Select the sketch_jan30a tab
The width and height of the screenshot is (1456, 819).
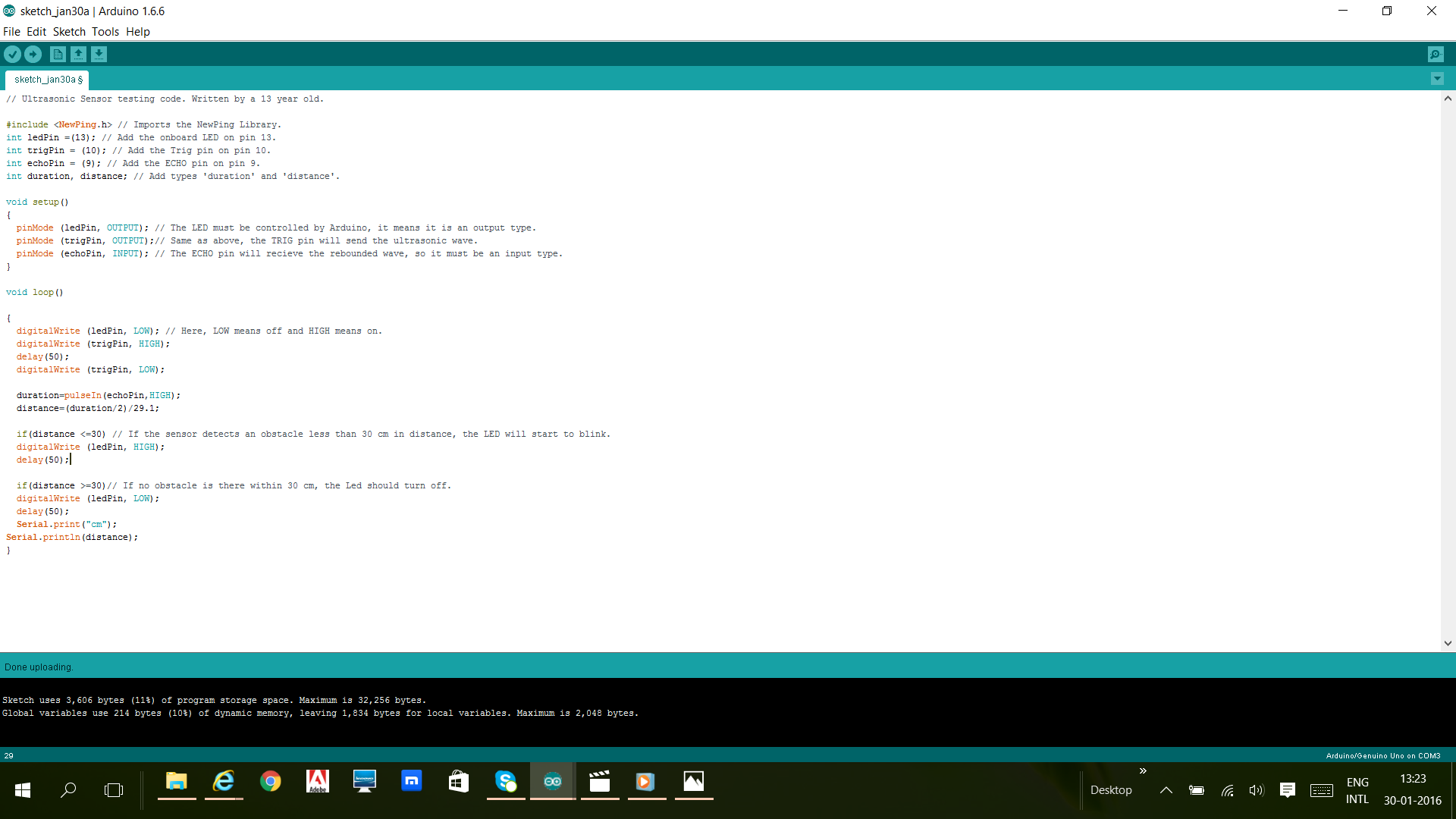click(x=48, y=80)
